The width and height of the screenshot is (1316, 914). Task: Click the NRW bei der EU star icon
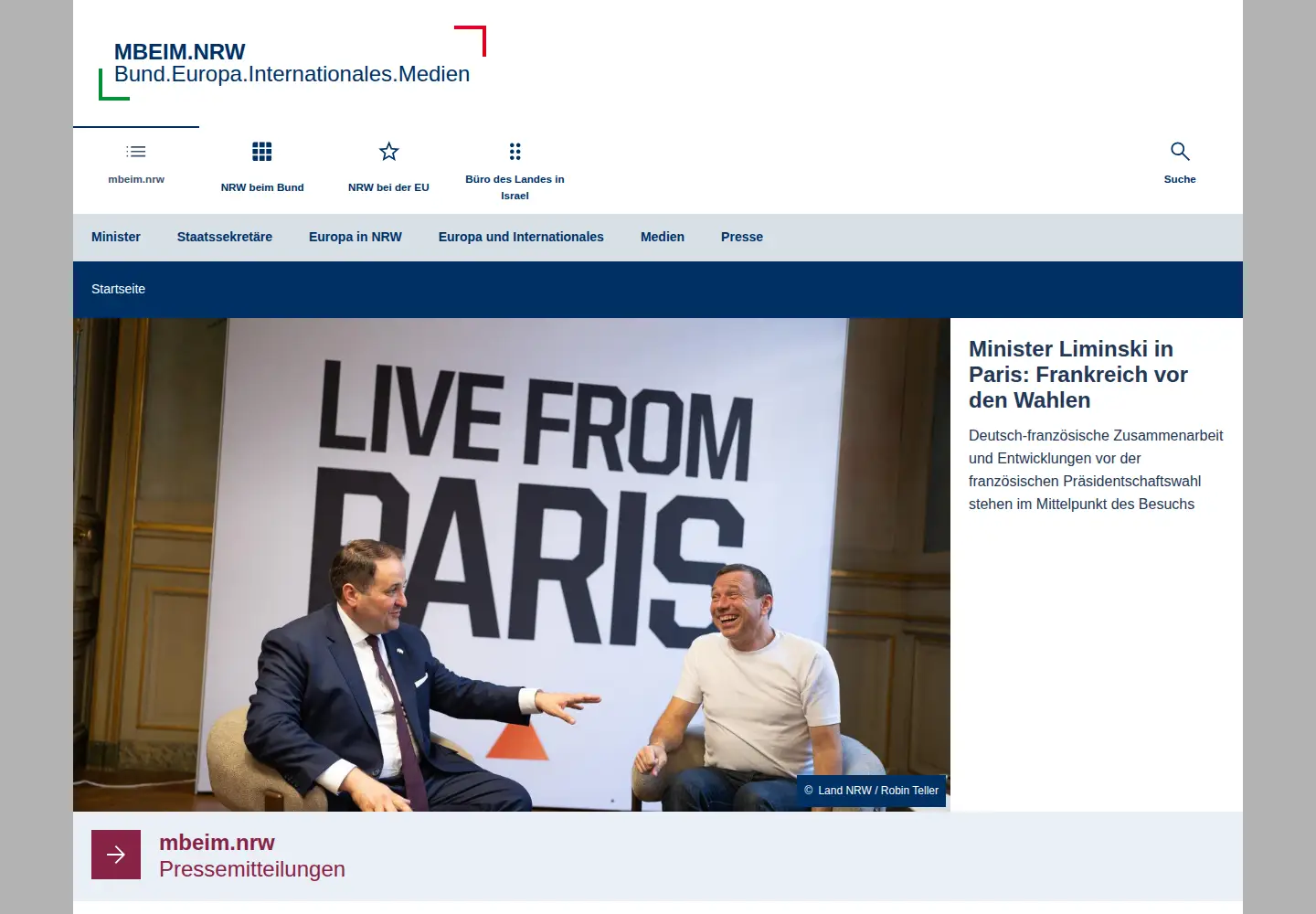tap(389, 152)
